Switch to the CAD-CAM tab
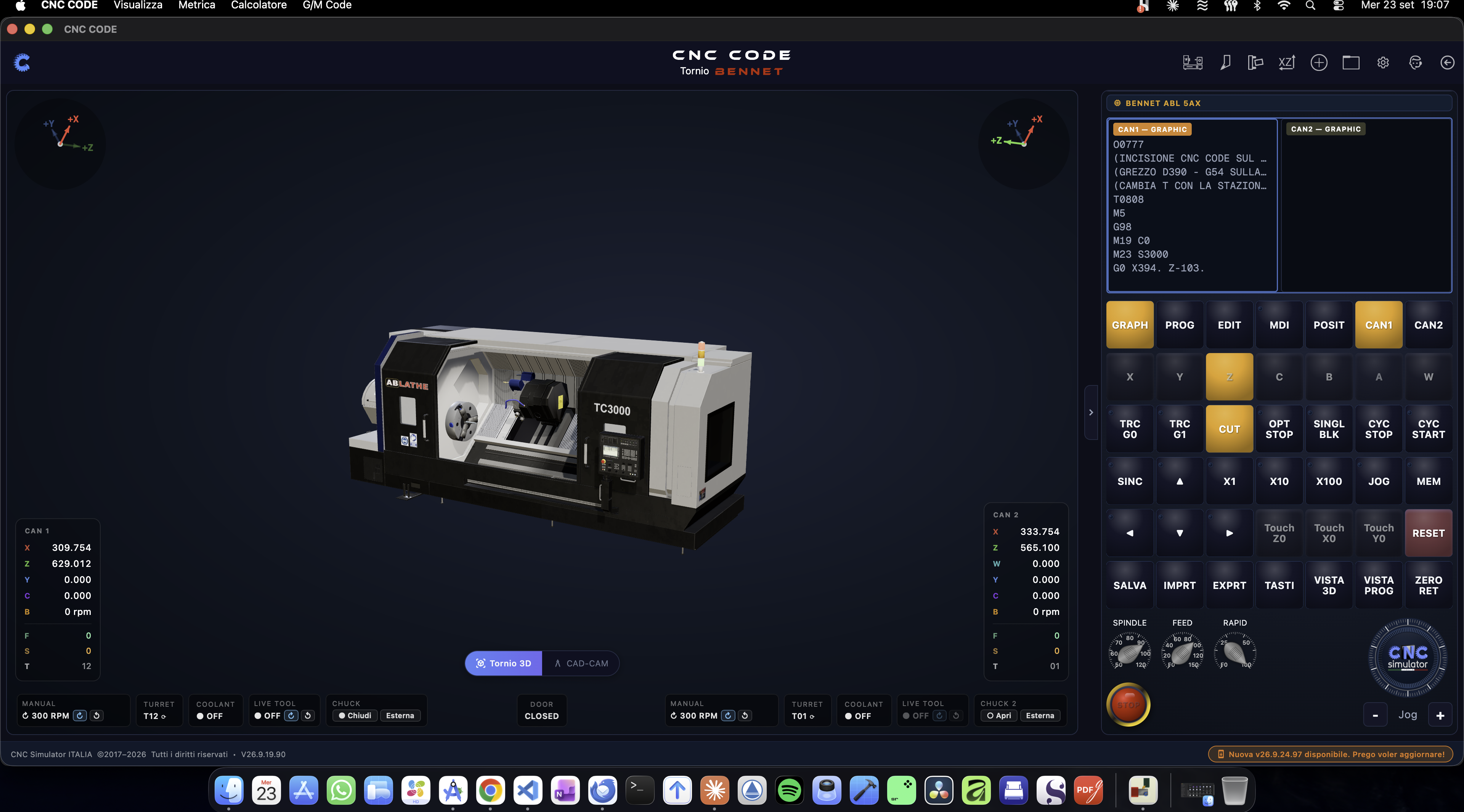1464x812 pixels. click(581, 663)
